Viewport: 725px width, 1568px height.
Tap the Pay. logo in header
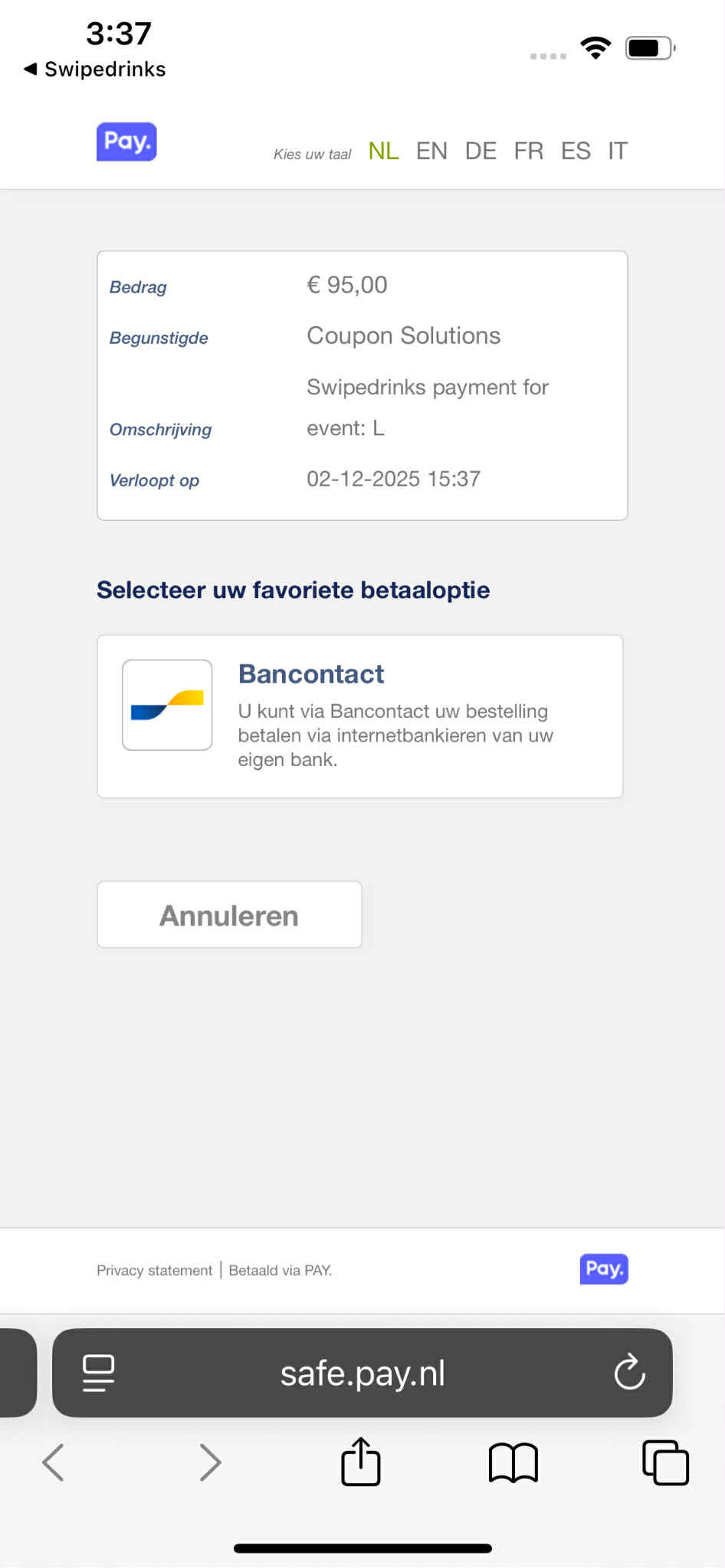click(126, 142)
